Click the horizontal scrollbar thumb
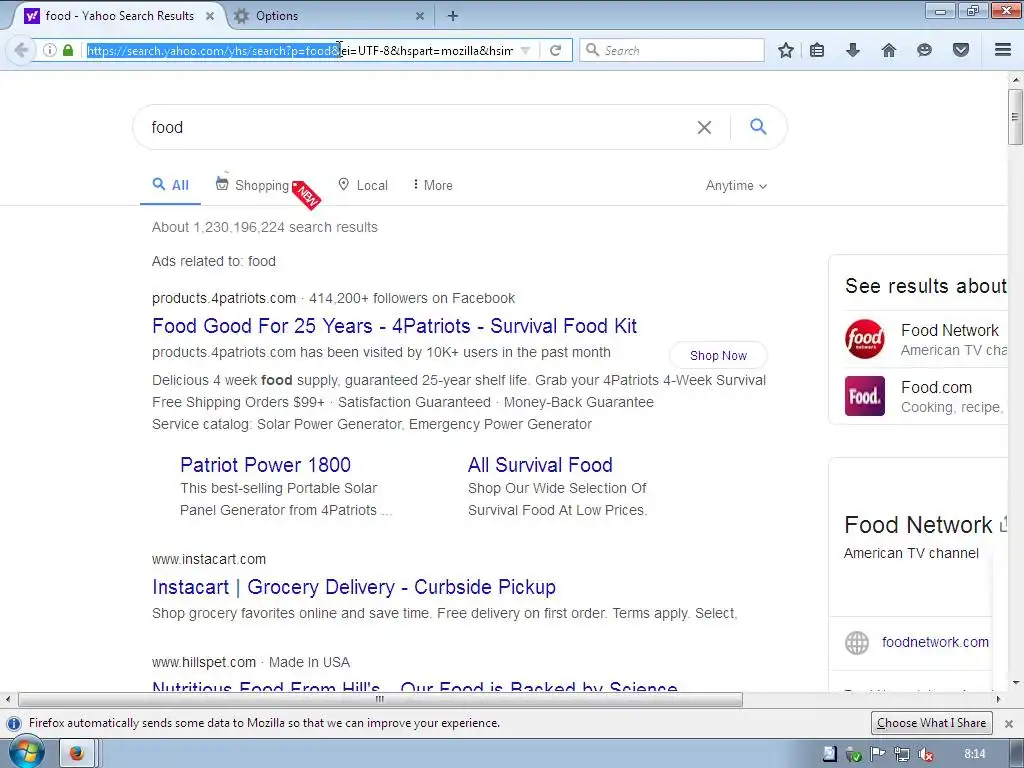Screen dimensions: 1024x768 click(x=380, y=699)
